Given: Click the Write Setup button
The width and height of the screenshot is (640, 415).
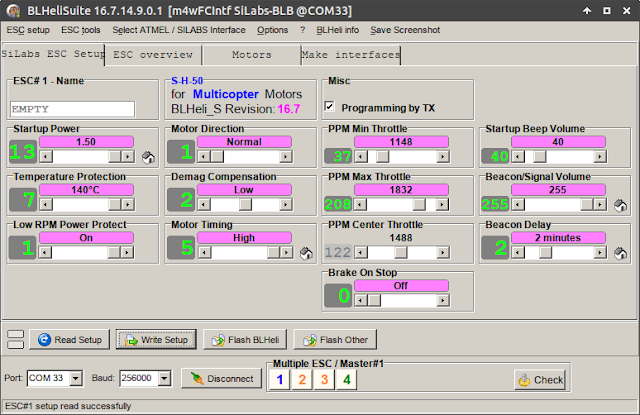Looking at the screenshot, I should pyautogui.click(x=156, y=340).
